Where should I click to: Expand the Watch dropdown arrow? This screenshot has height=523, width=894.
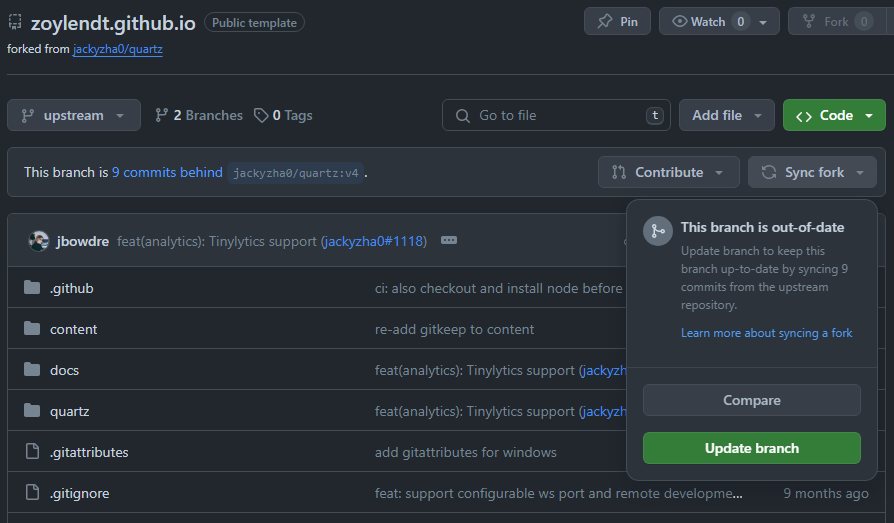763,22
